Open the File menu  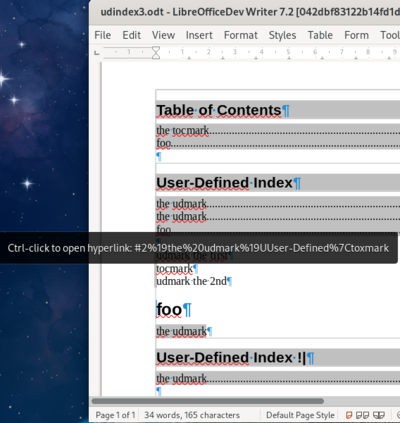[x=103, y=35]
